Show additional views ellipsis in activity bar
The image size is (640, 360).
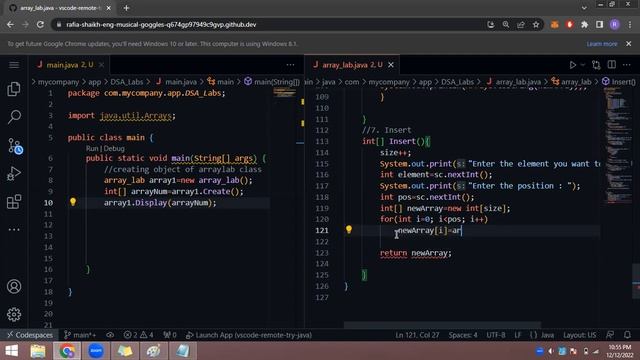(14, 230)
